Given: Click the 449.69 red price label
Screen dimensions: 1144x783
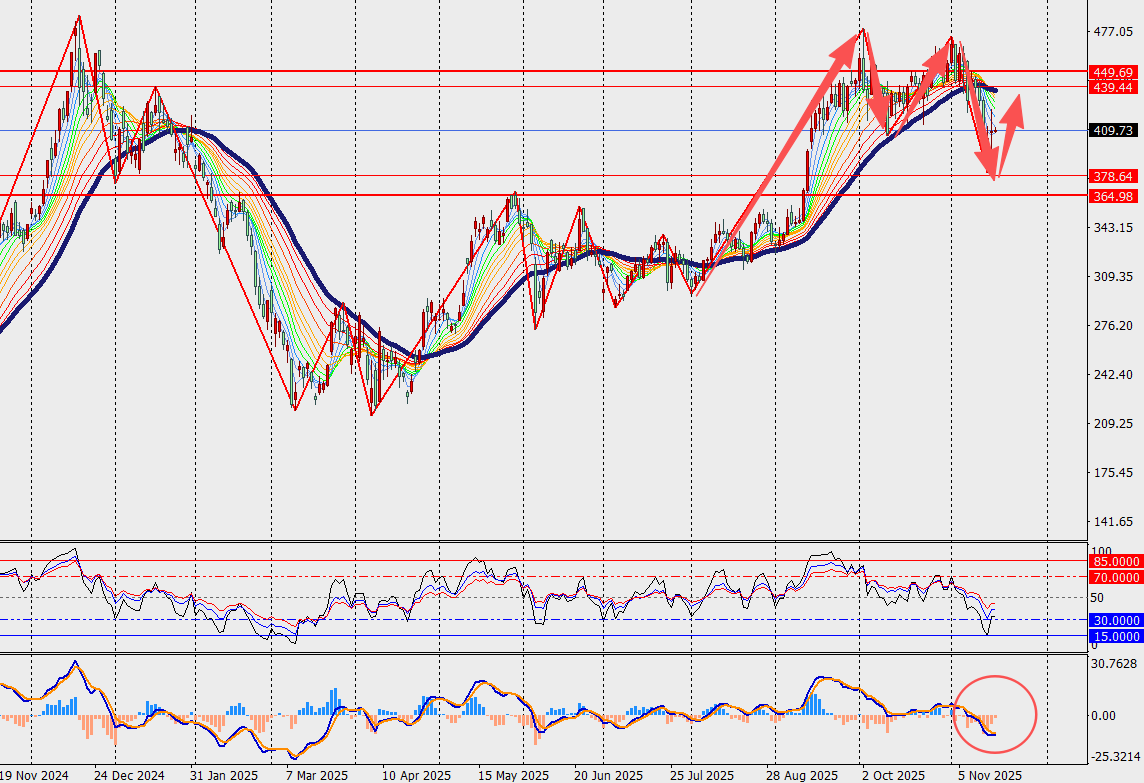Looking at the screenshot, I should [x=1115, y=72].
